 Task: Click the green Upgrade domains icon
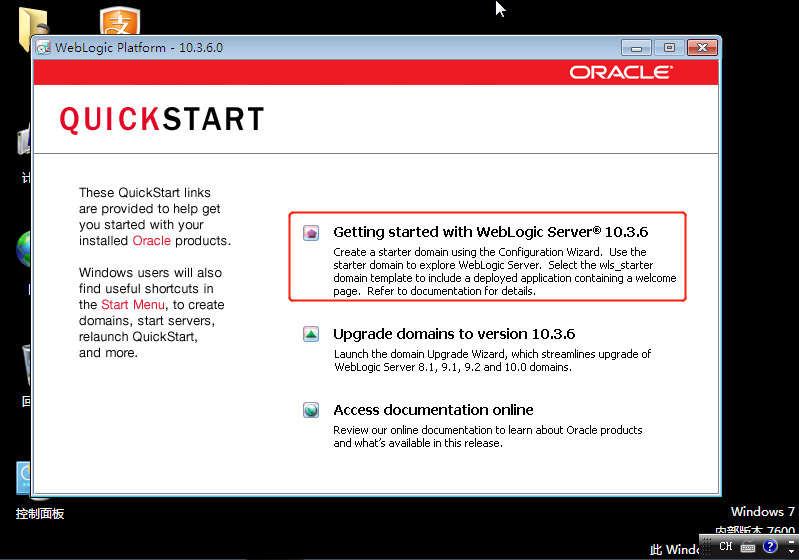[311, 334]
